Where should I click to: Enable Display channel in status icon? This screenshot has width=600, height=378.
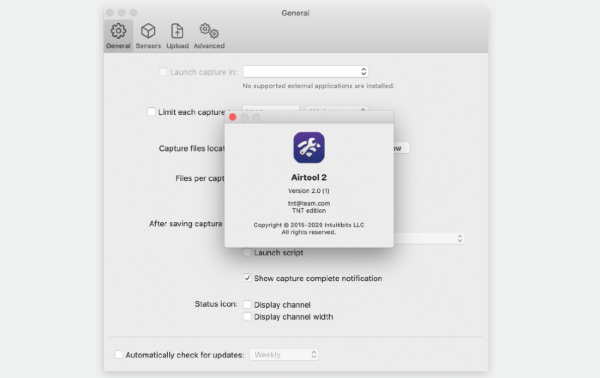pyautogui.click(x=247, y=305)
